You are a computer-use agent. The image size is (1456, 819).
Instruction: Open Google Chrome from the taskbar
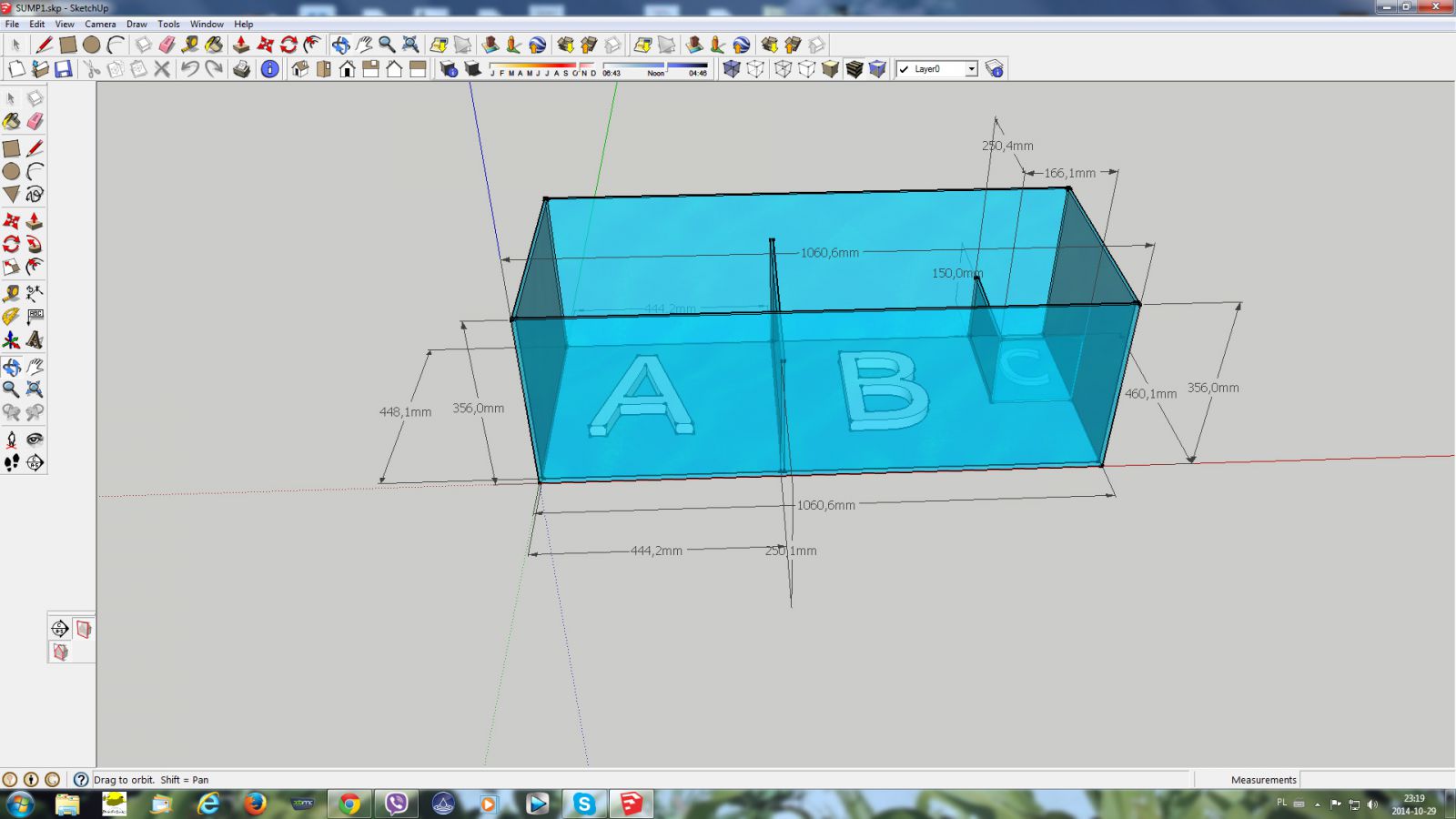coord(349,804)
